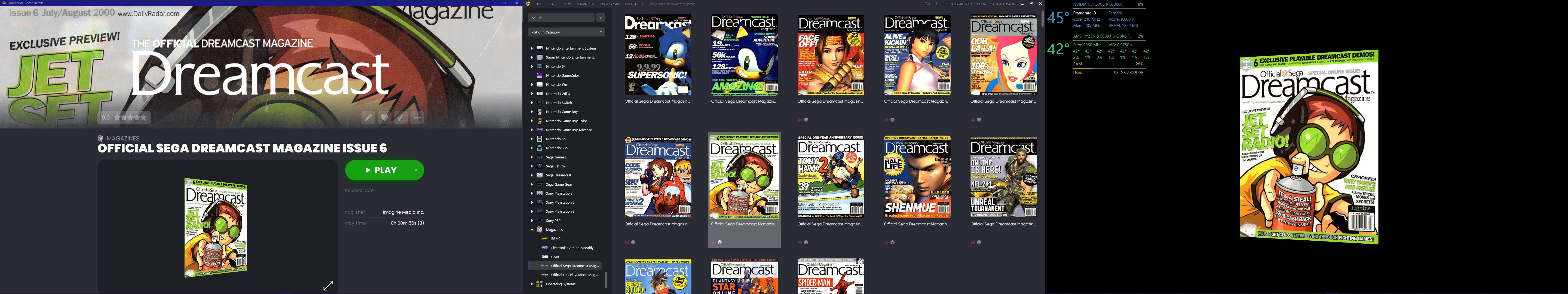Open the ARRANGE BY menu
Screen dimensions: 1568x294
coord(585,4)
